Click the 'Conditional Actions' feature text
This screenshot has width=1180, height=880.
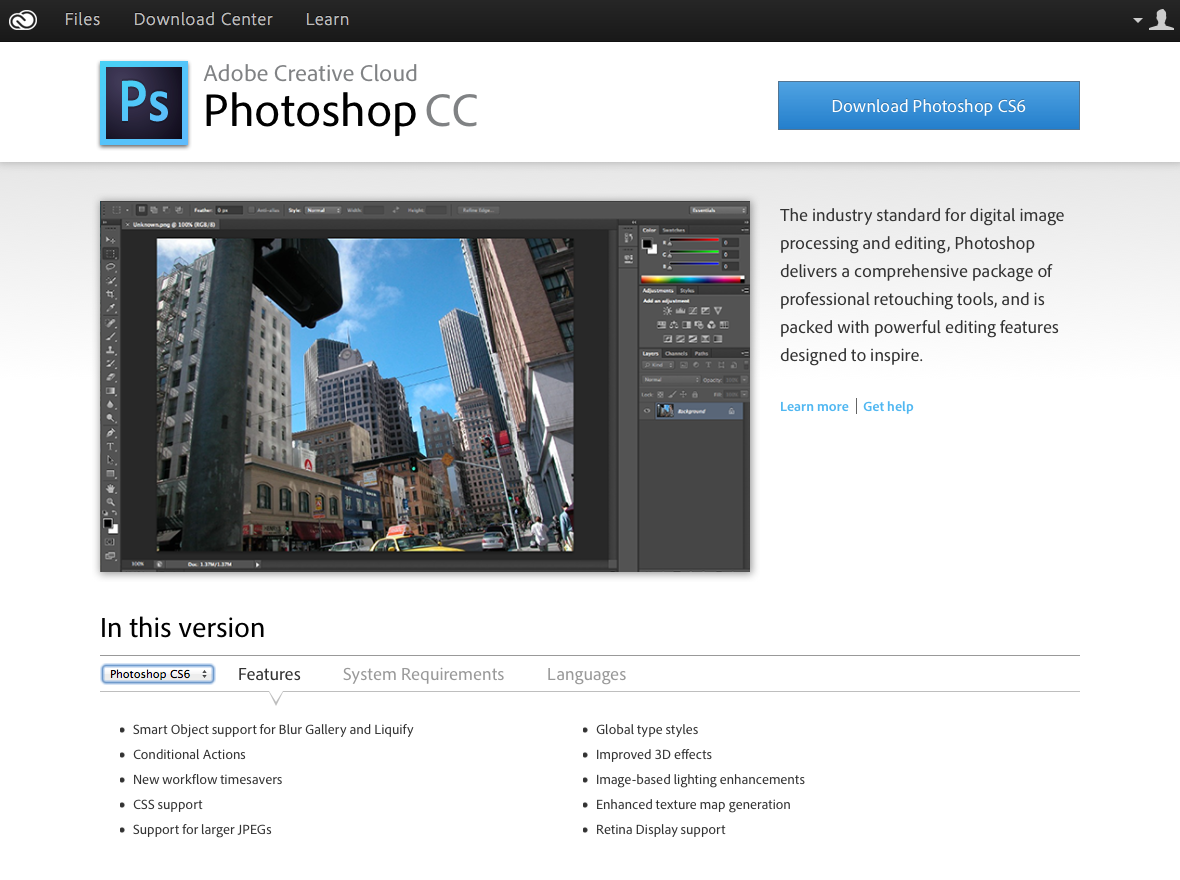click(189, 754)
